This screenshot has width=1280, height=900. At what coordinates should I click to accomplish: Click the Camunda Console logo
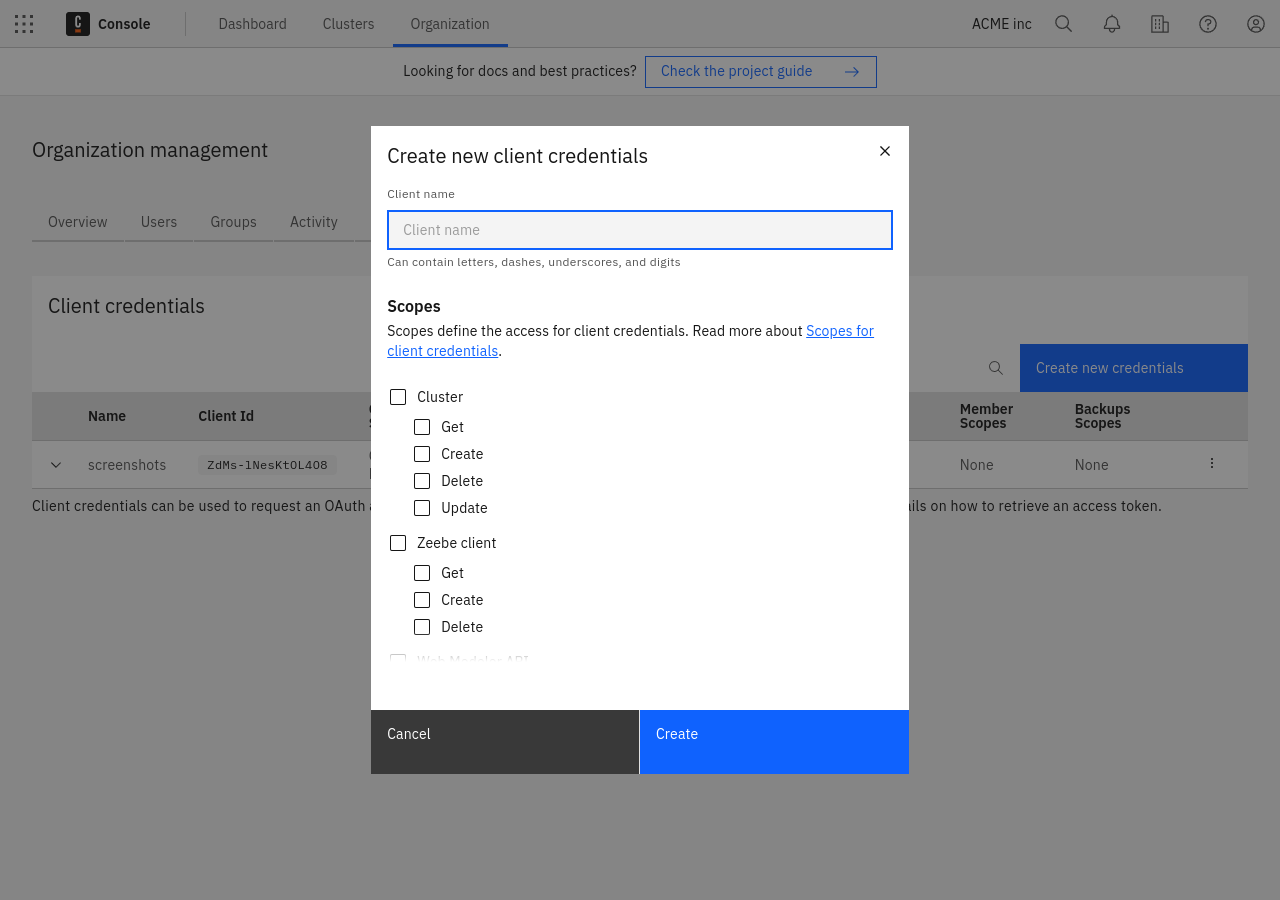(78, 24)
